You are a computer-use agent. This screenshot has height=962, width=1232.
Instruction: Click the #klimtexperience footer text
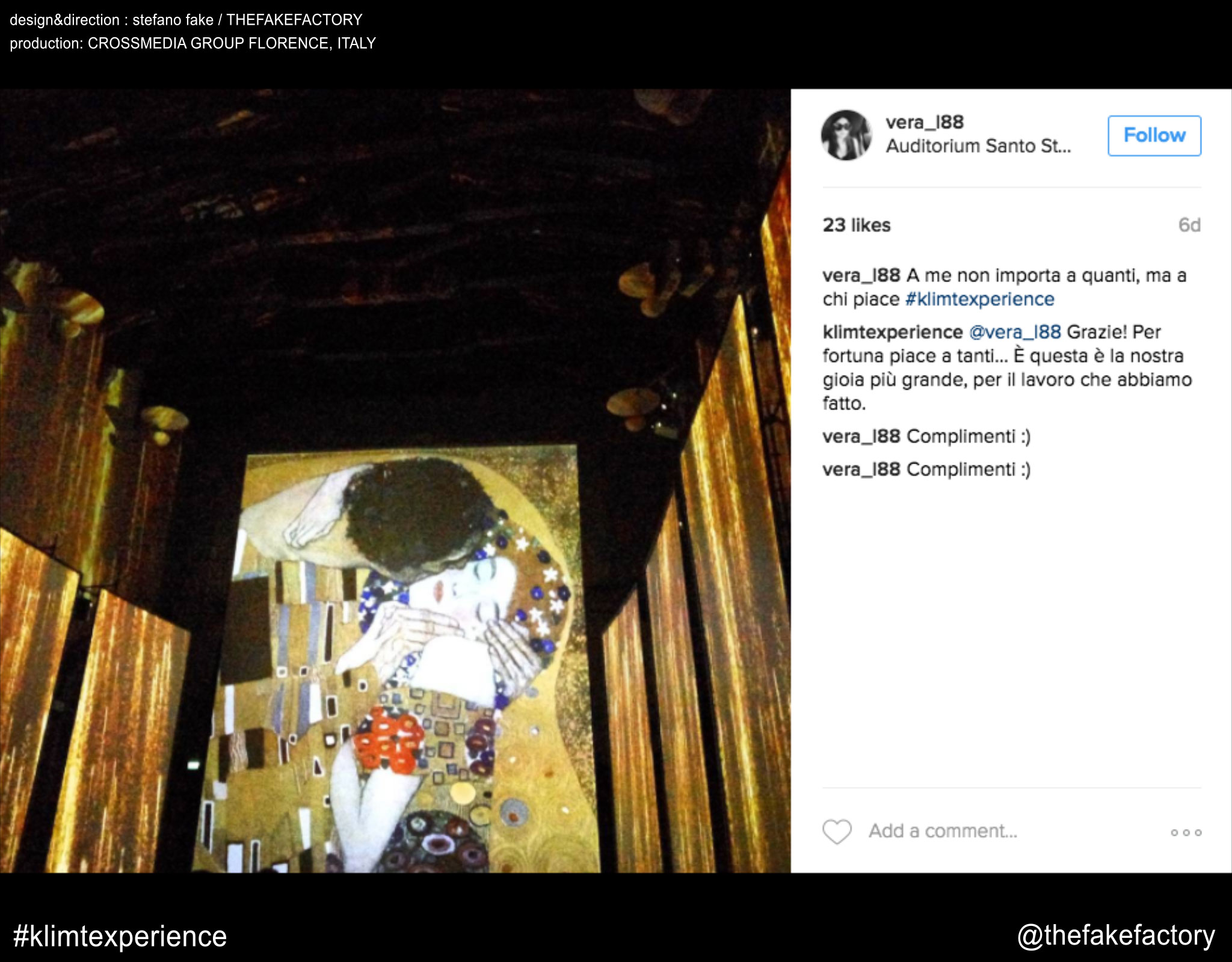[120, 936]
